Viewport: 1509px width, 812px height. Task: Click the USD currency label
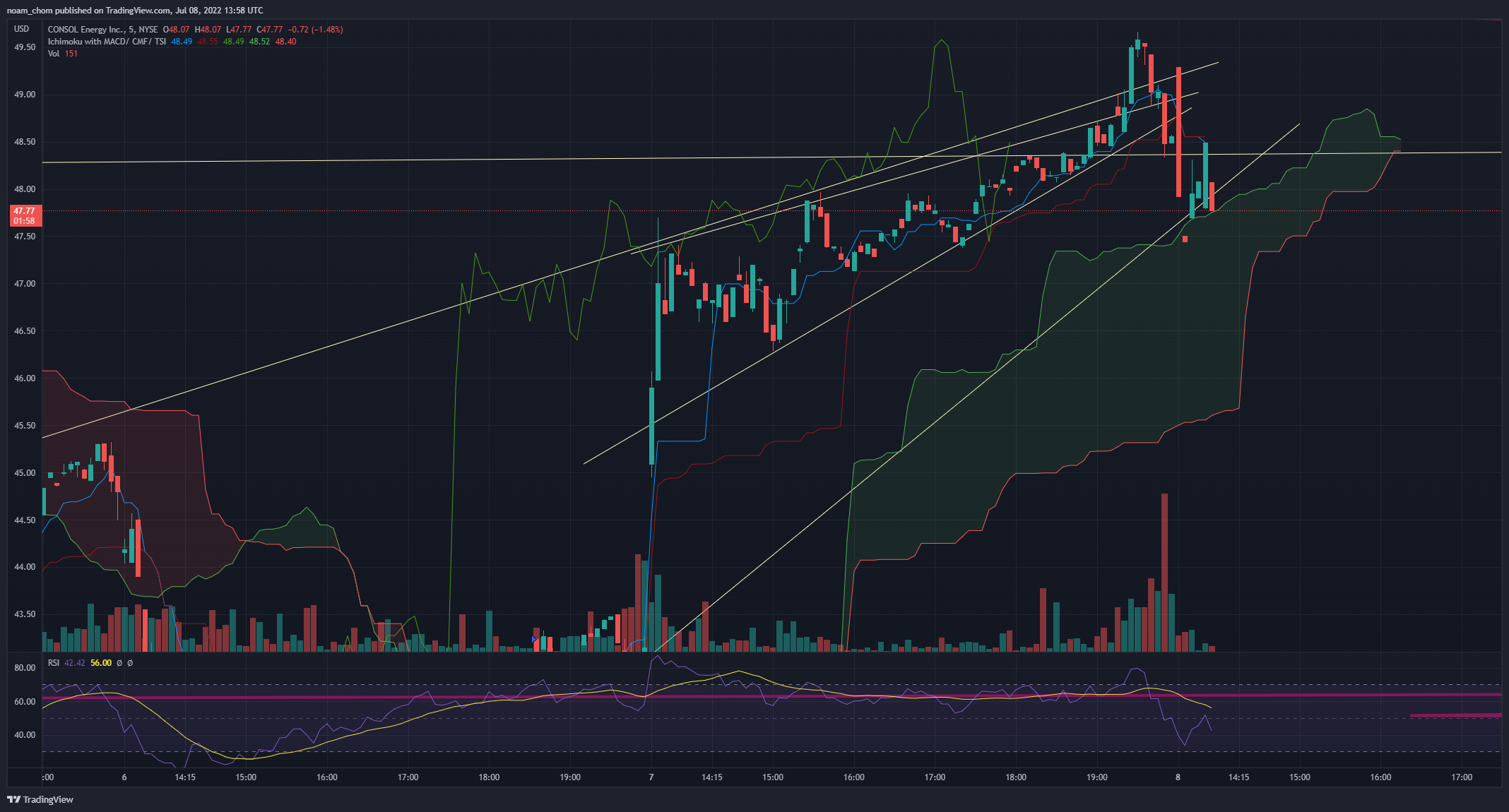(x=22, y=29)
